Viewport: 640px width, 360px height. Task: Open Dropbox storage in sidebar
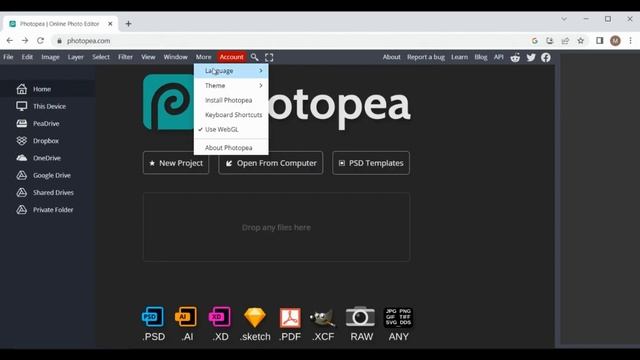pyautogui.click(x=47, y=141)
